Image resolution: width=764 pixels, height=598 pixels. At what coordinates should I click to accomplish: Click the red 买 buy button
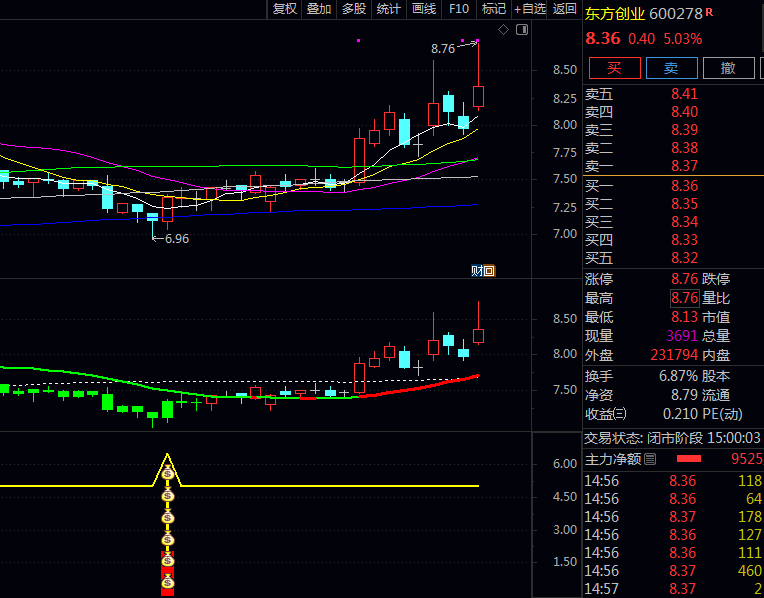coord(614,68)
